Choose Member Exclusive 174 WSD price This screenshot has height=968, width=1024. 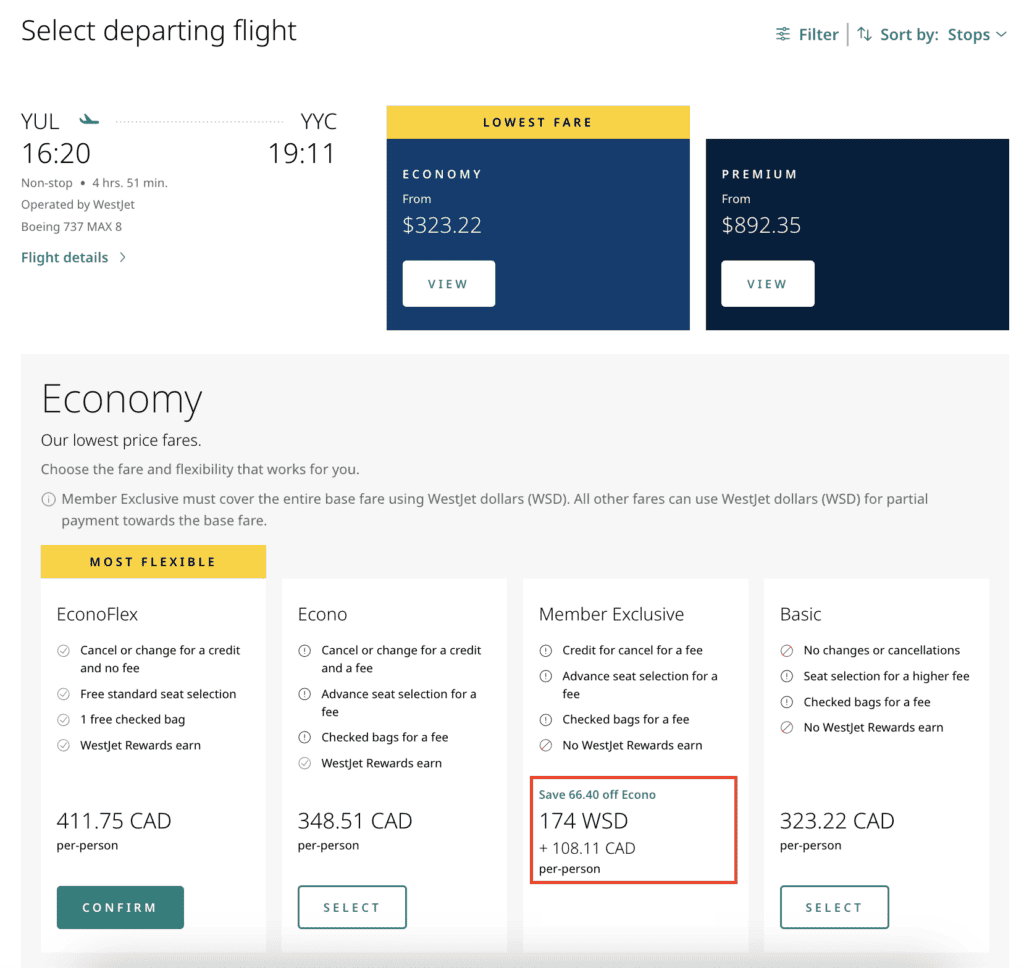tap(572, 821)
